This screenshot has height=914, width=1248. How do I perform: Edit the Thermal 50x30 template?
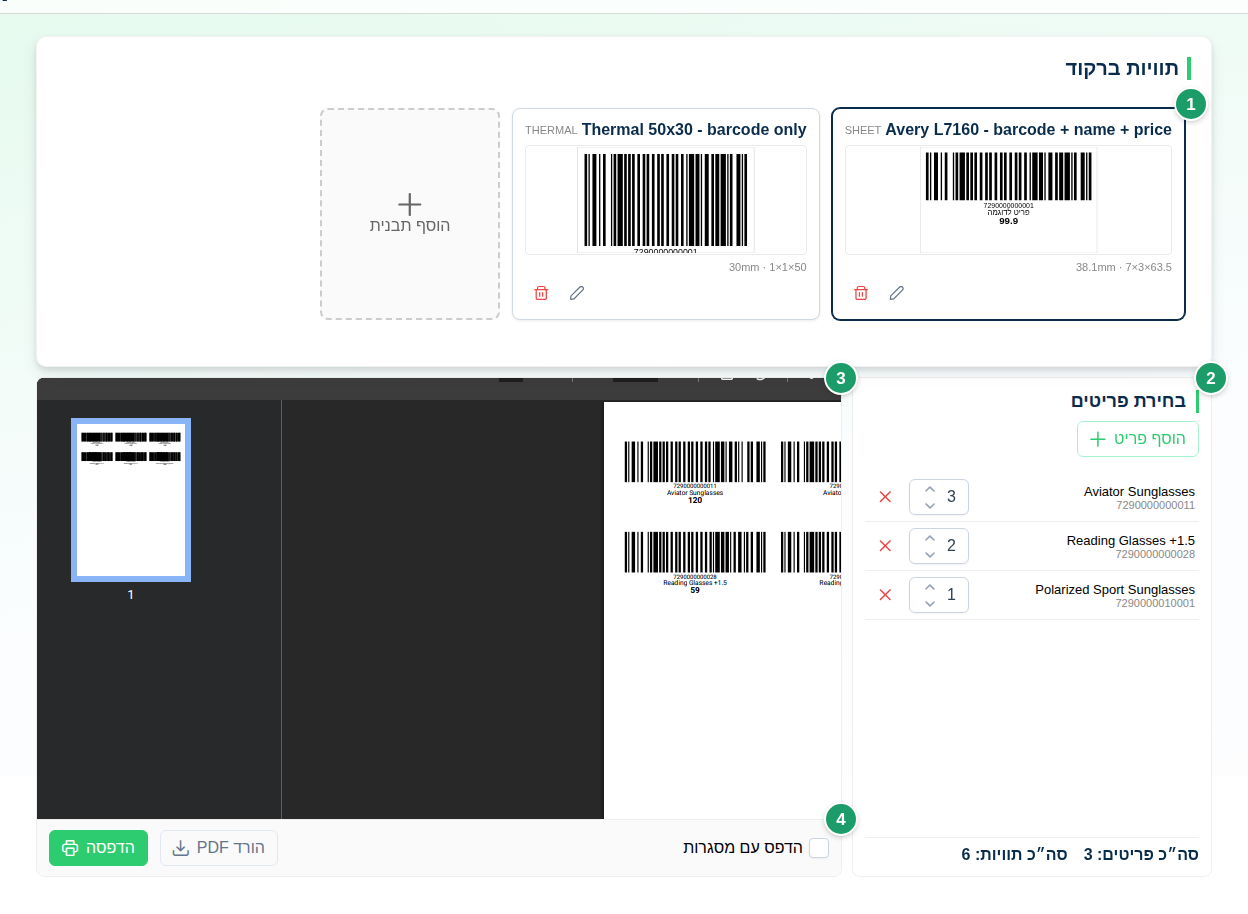(x=577, y=293)
